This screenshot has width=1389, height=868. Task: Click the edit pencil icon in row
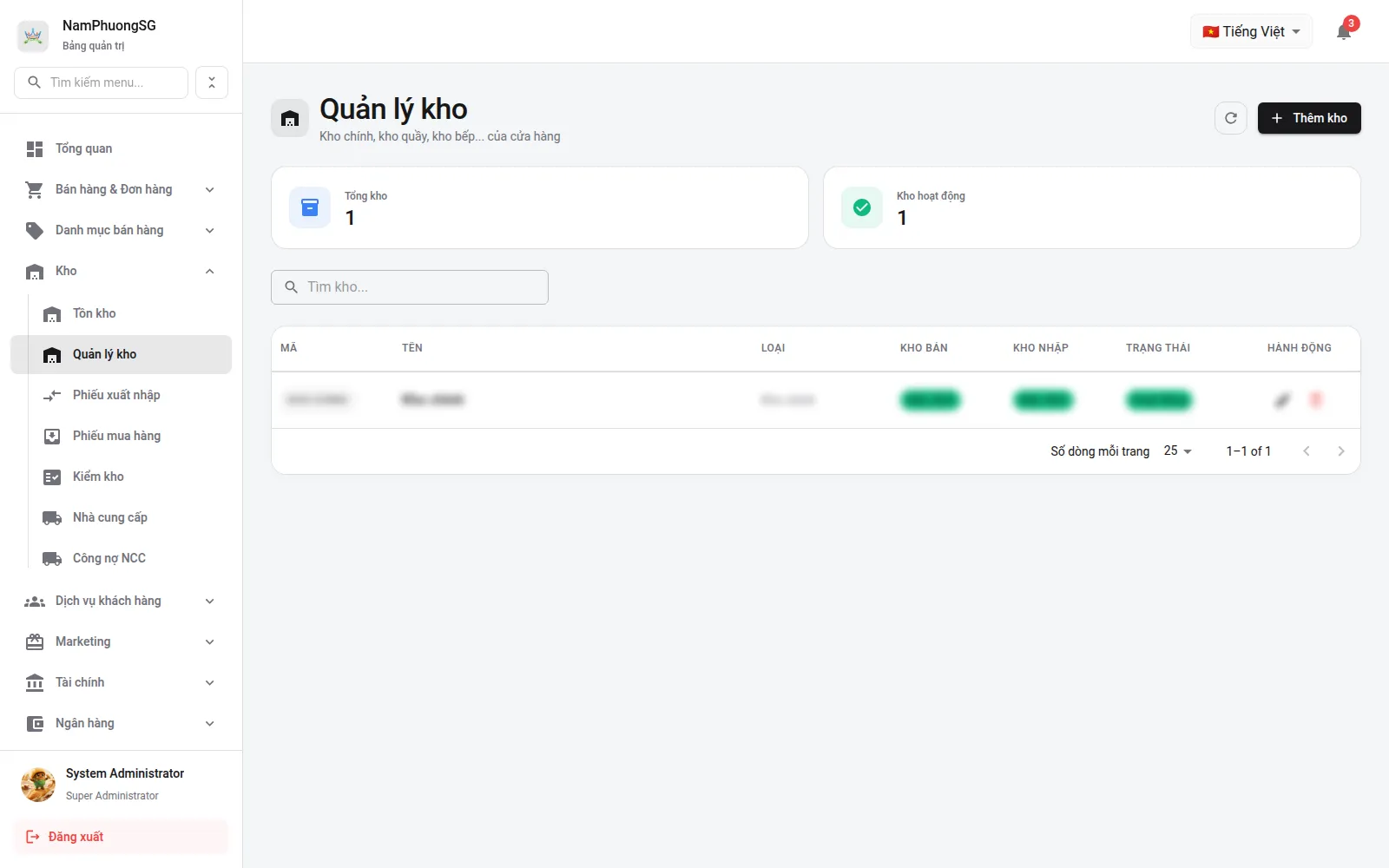1282,400
